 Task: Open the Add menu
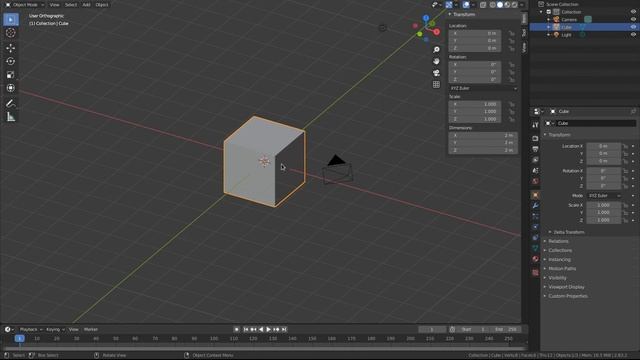[86, 4]
